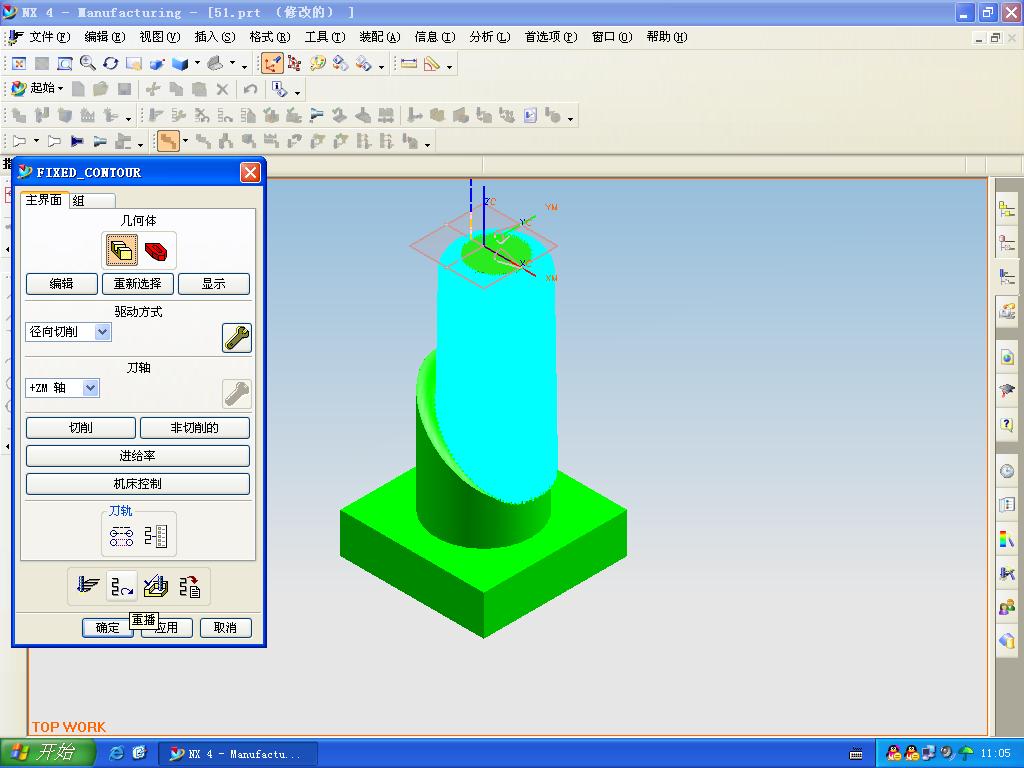Open the Part Navigator sidebar icon

[x=1006, y=243]
